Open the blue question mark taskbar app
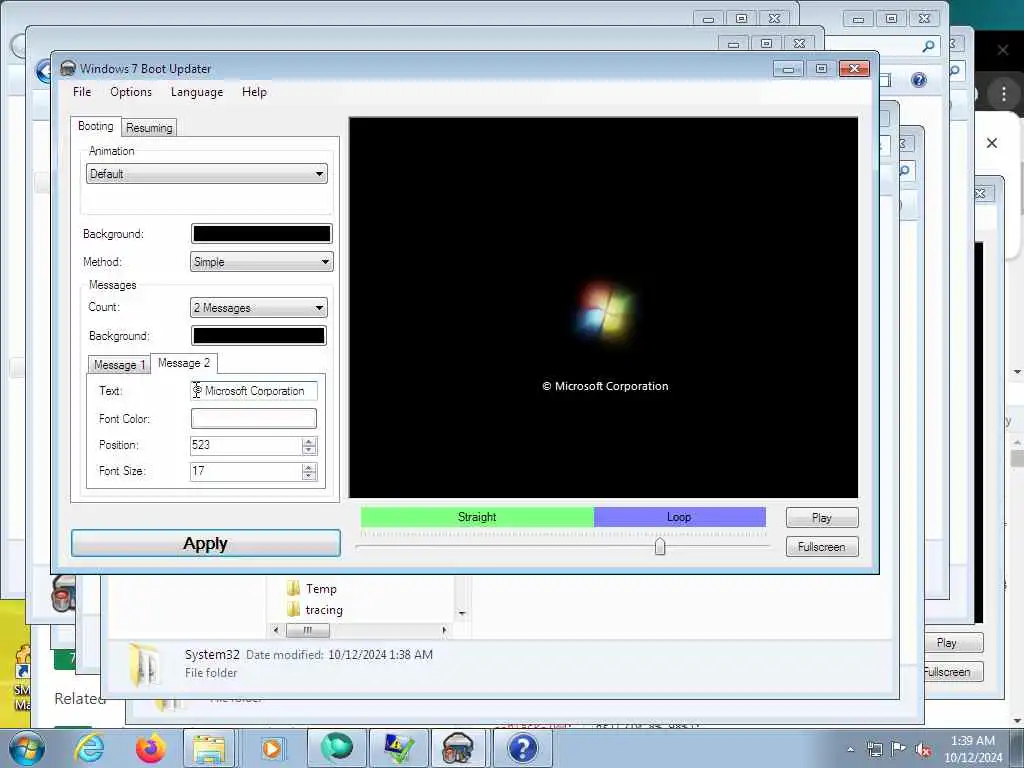The image size is (1024, 768). (522, 748)
